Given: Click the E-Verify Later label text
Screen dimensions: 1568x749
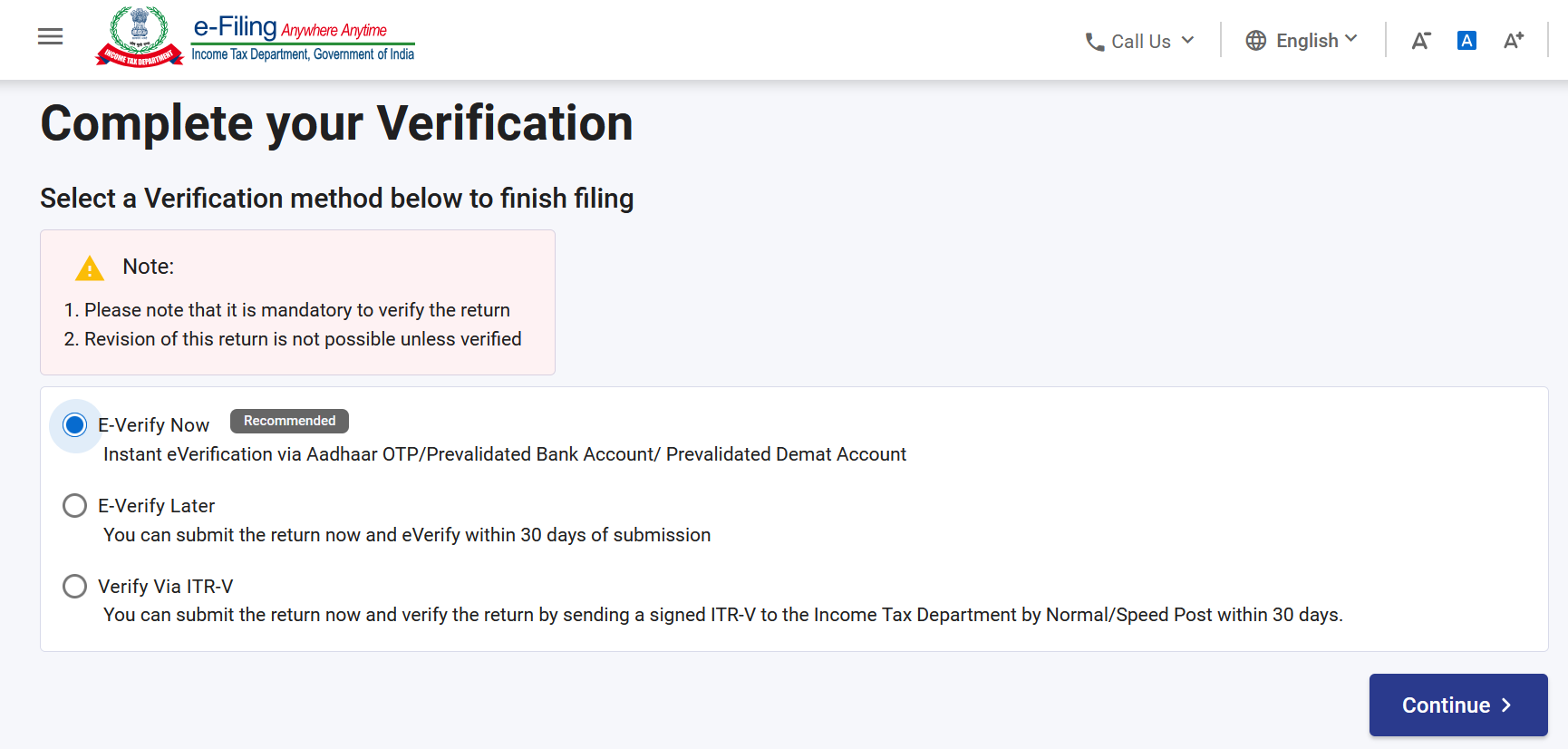Looking at the screenshot, I should 156,506.
